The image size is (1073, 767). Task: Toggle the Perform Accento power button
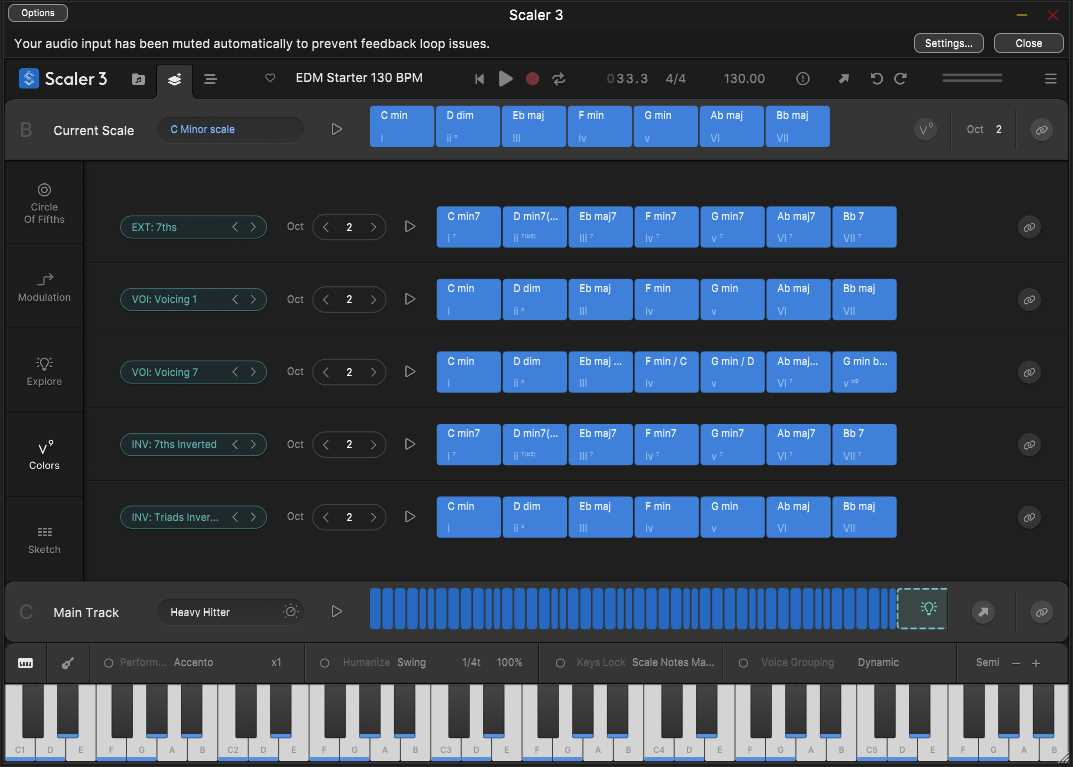[108, 662]
